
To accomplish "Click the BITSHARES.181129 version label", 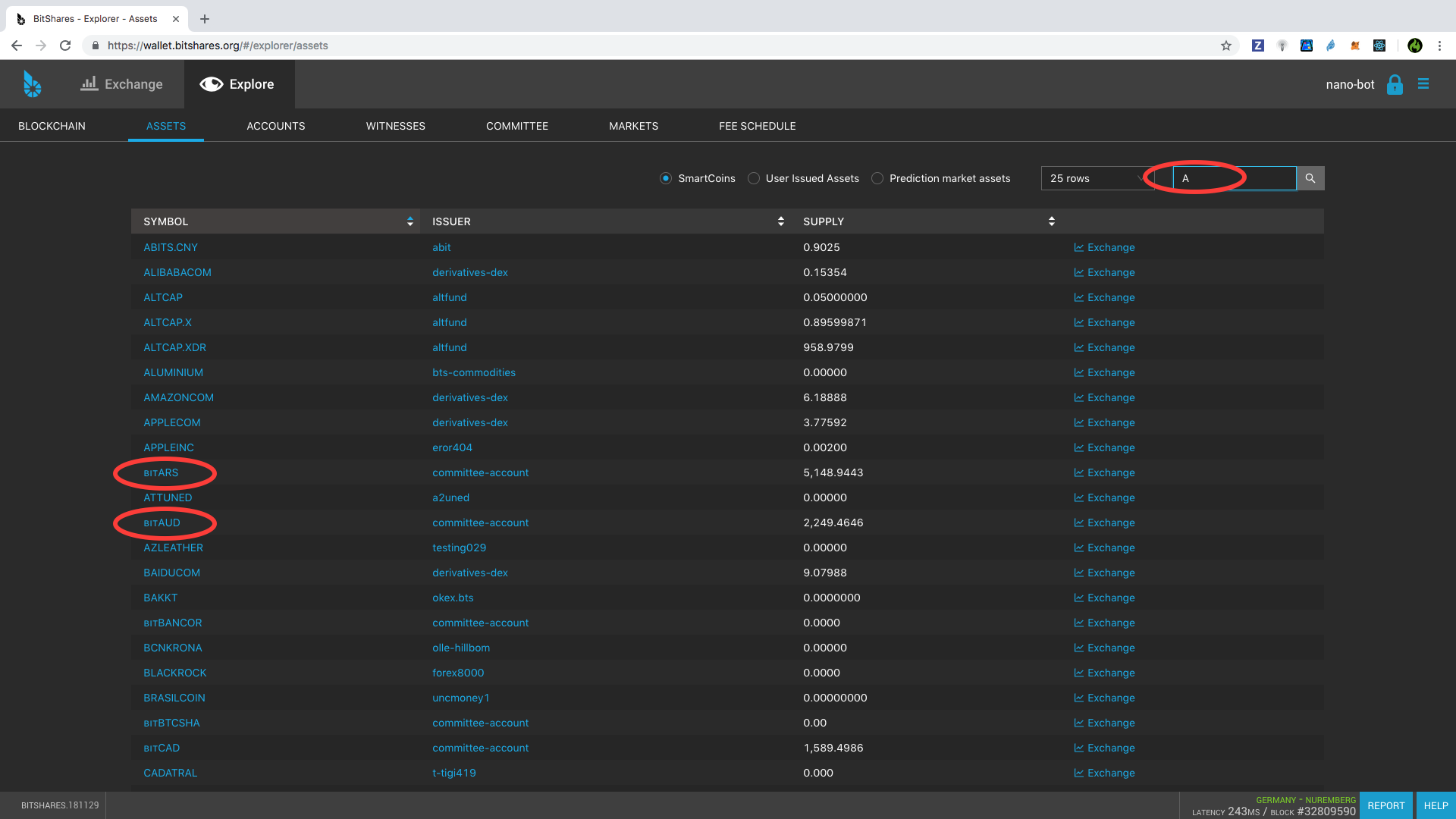I will point(60,805).
